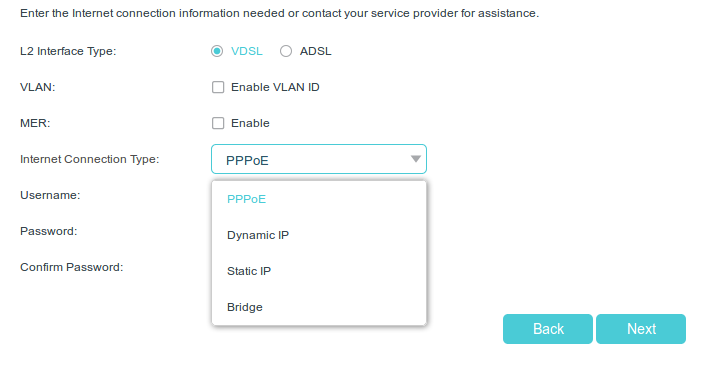Collapse the connection type dropdown arrow
The image size is (717, 374).
click(x=416, y=159)
